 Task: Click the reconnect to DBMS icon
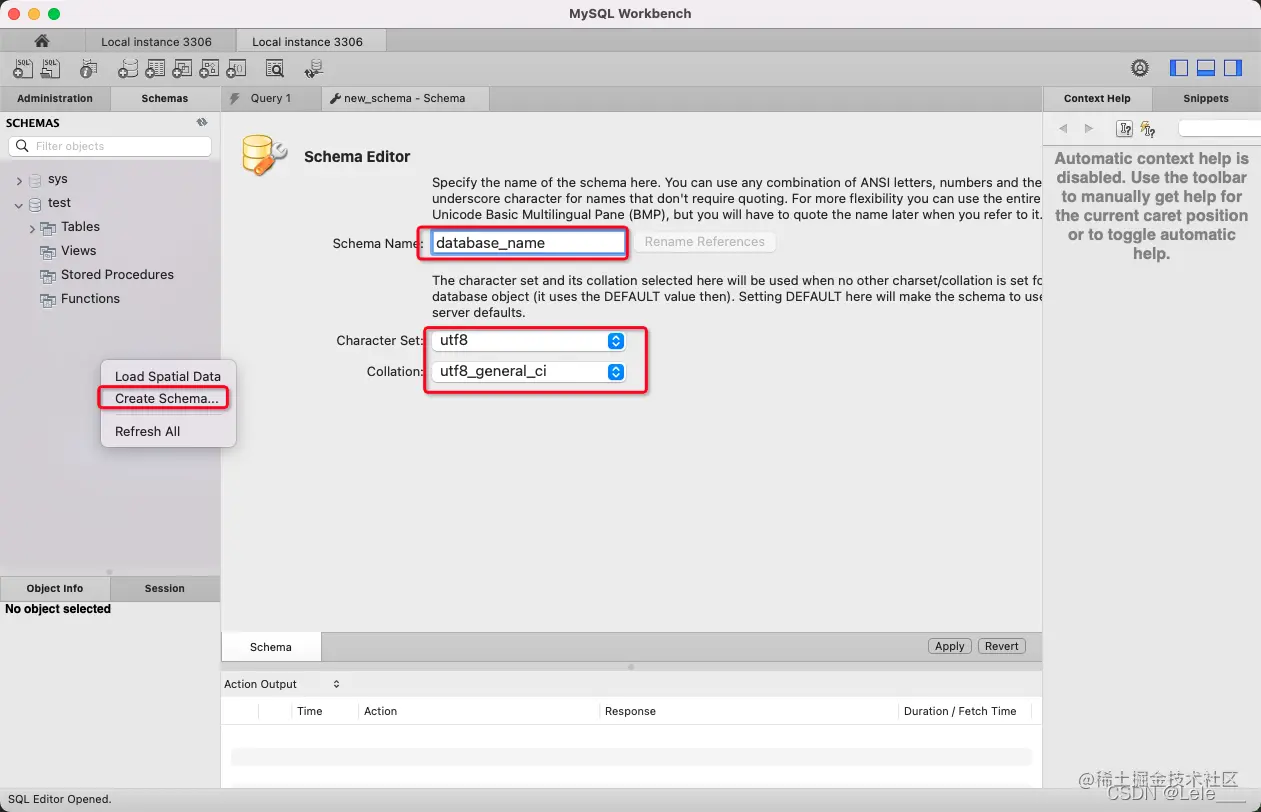point(315,69)
